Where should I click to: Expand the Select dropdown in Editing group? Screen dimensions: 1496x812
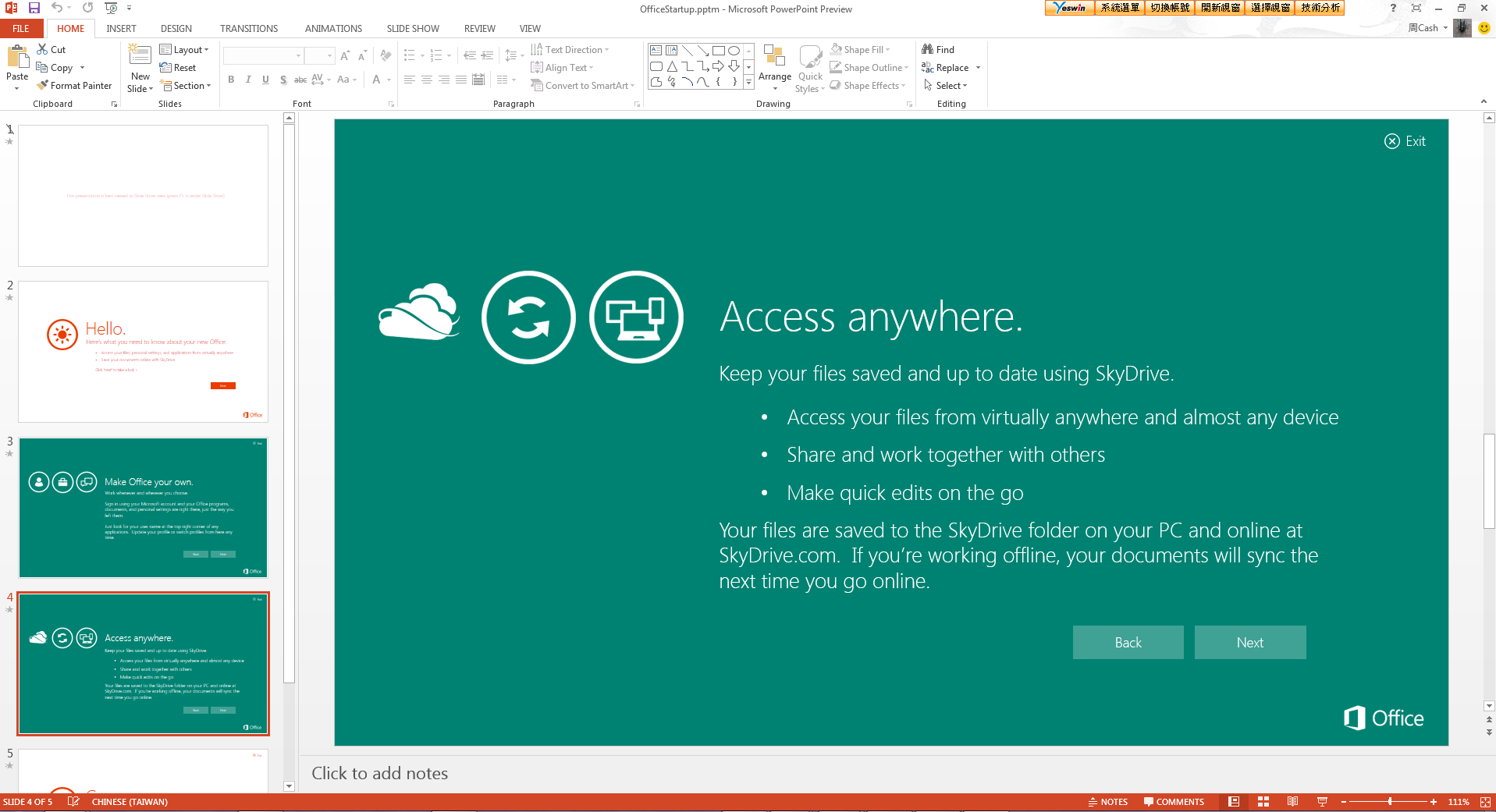point(946,86)
